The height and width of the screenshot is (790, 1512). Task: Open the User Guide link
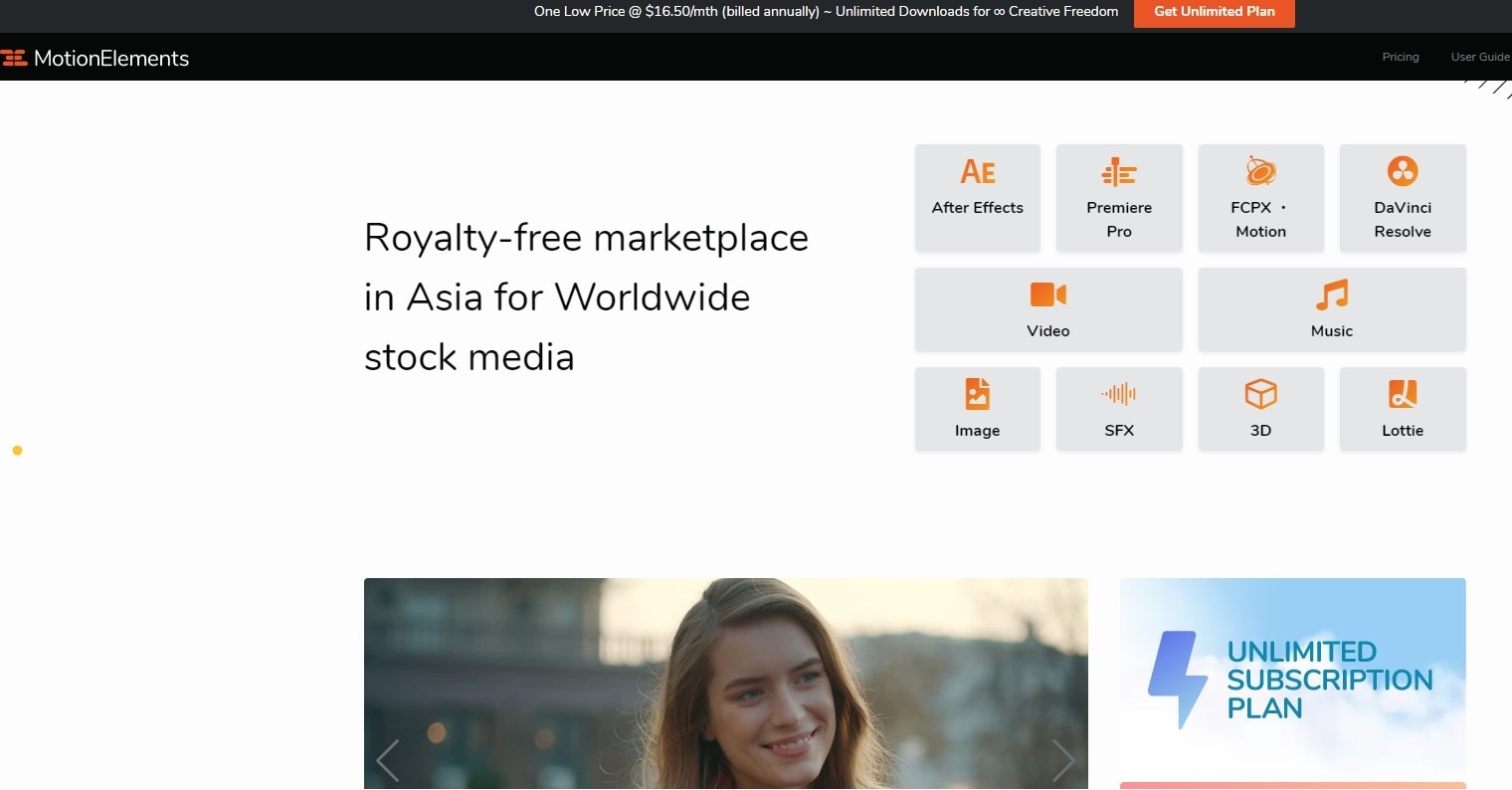[1480, 57]
